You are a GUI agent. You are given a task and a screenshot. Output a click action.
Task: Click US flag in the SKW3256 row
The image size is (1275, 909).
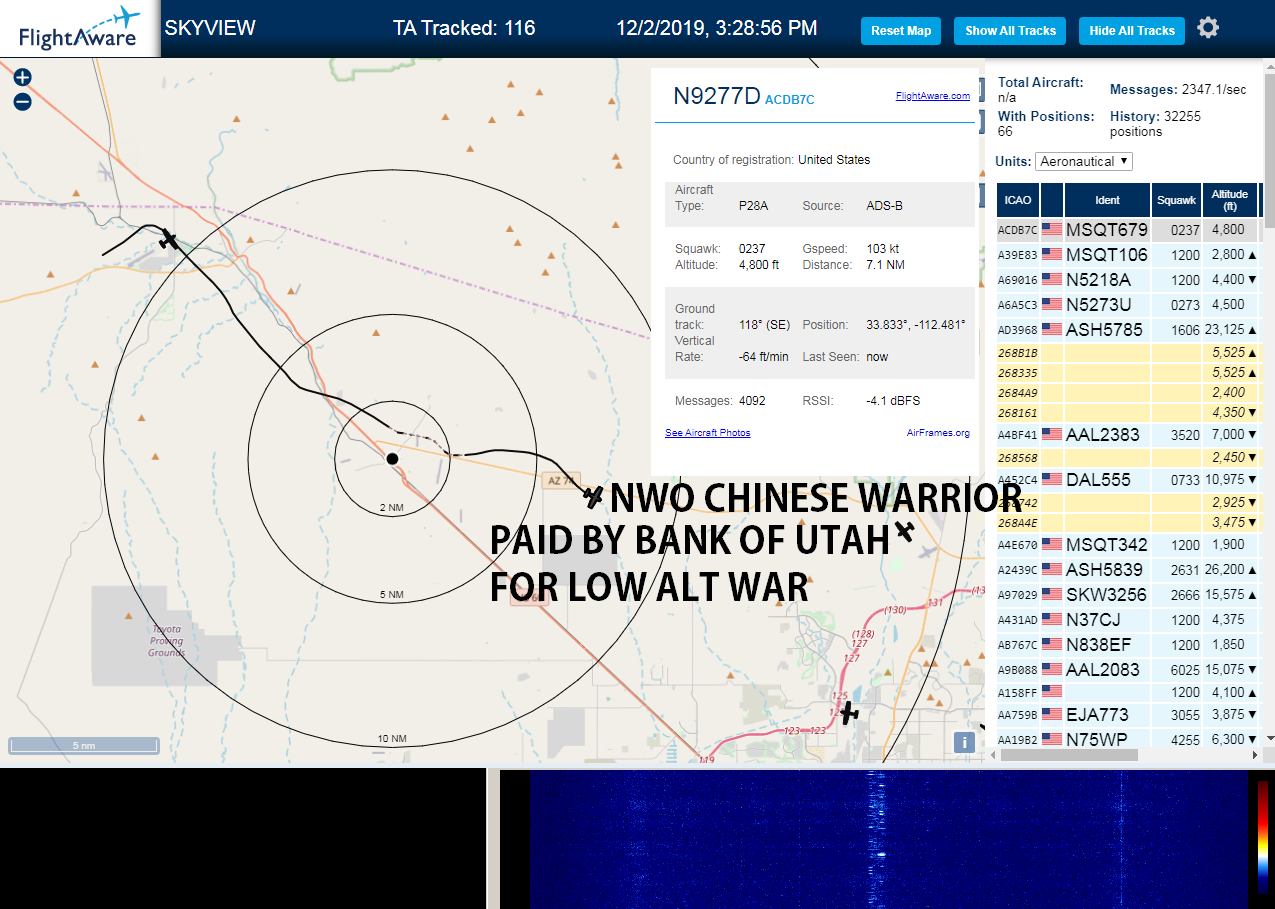1052,595
